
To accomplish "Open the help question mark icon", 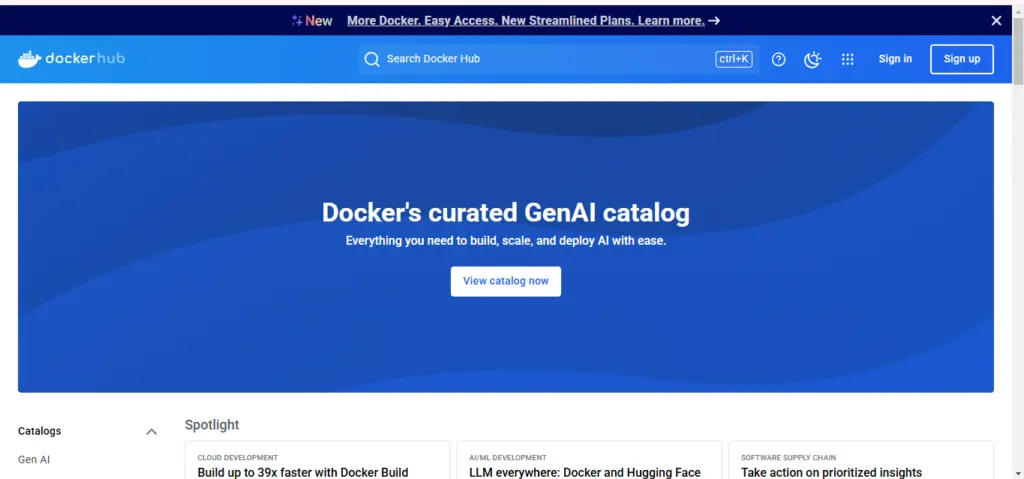I will (x=779, y=59).
